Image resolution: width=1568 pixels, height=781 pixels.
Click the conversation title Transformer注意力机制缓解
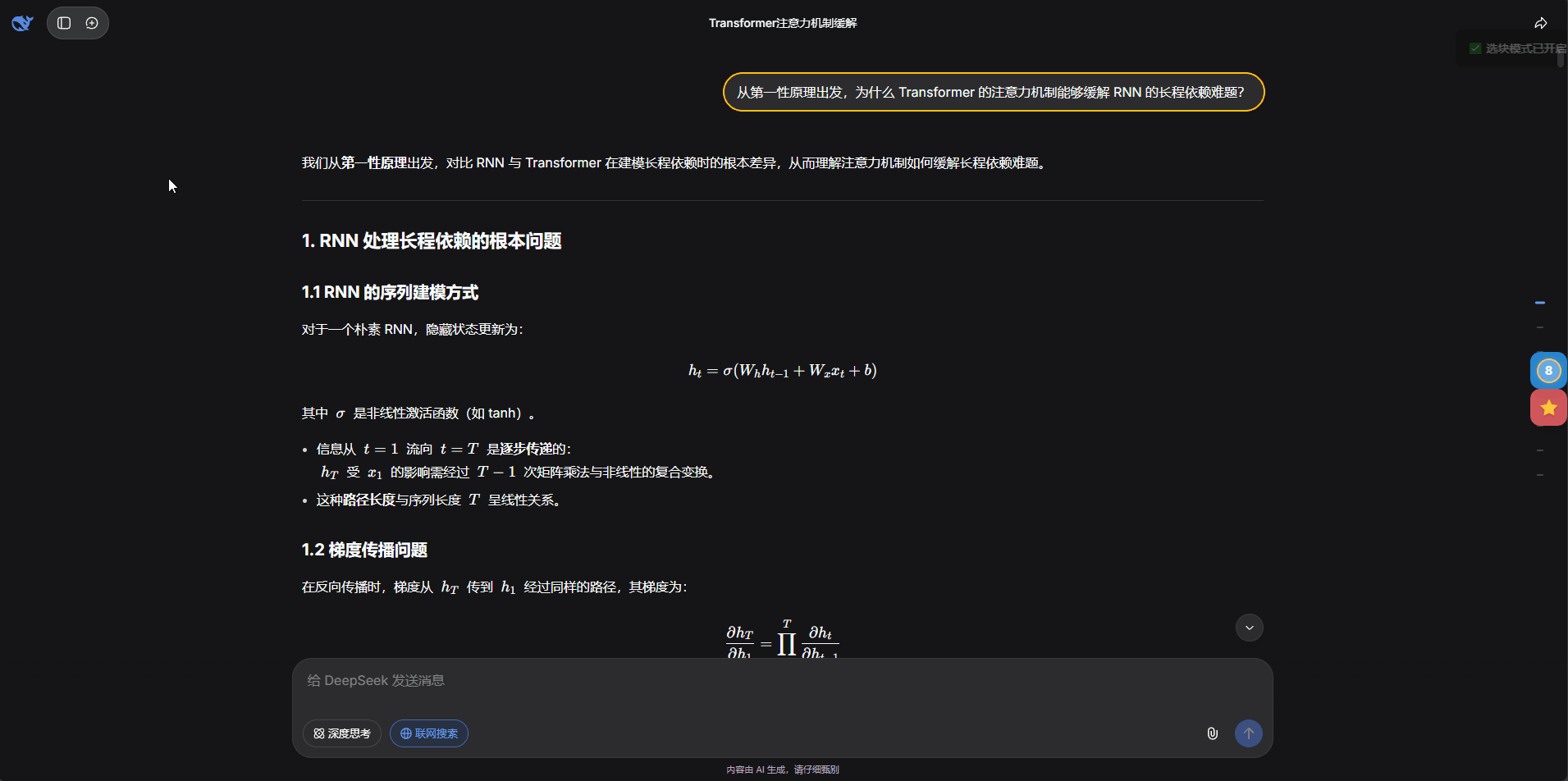783,23
